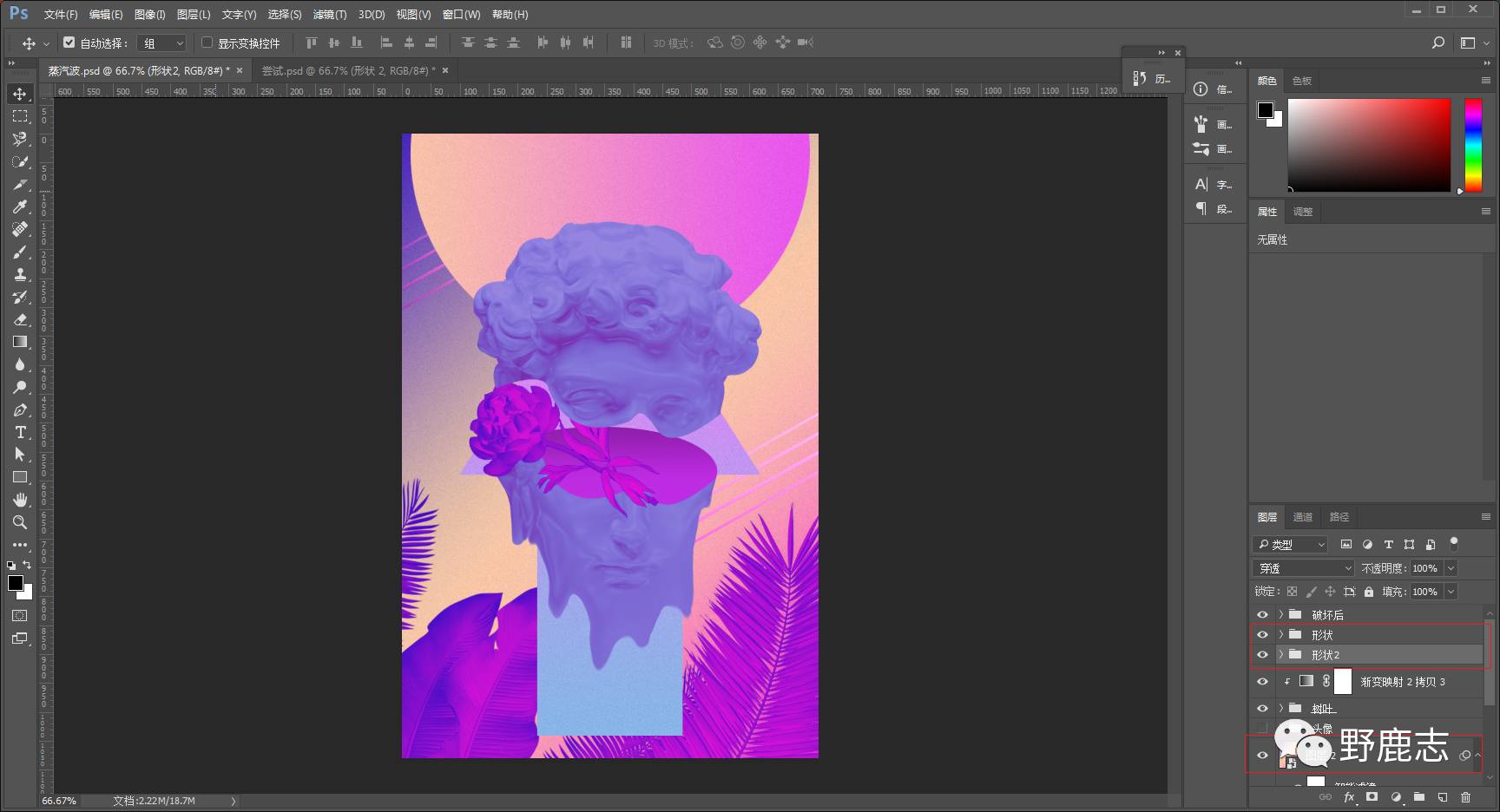Viewport: 1500px width, 812px height.
Task: Select the 渐变映射 2 拷贝 3 layer
Action: click(1401, 682)
